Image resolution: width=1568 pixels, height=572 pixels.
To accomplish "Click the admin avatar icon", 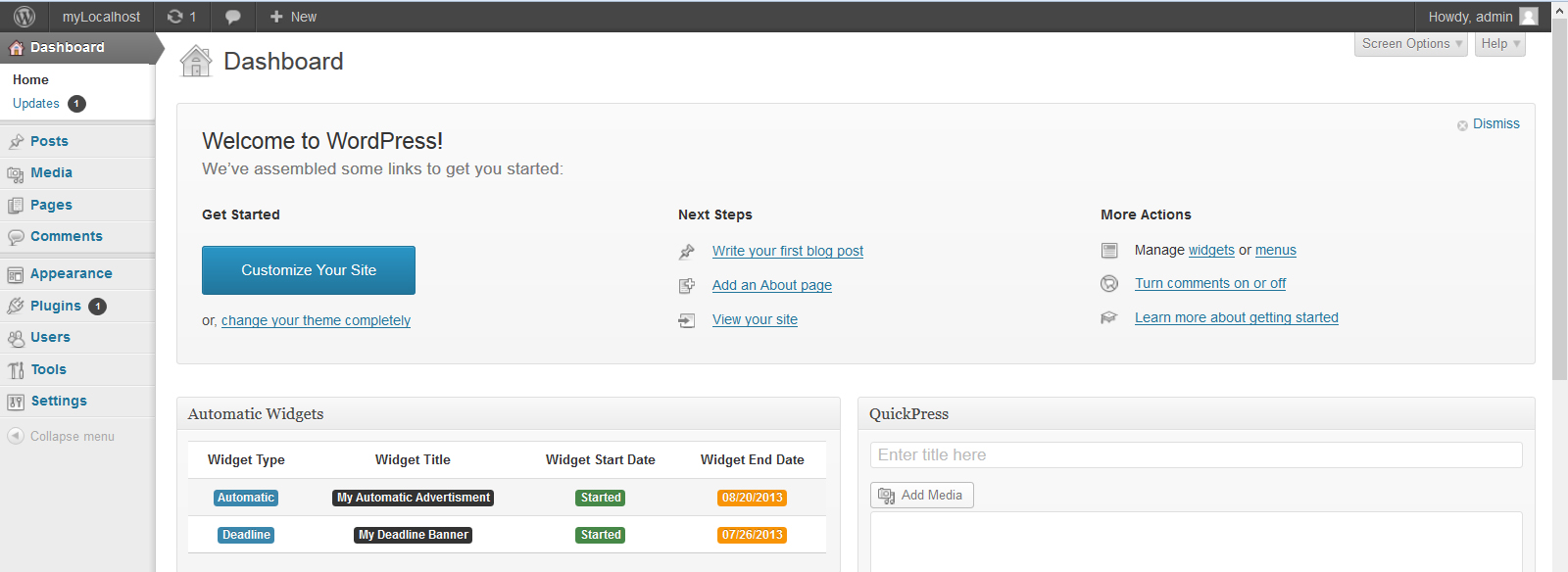I will [1529, 17].
